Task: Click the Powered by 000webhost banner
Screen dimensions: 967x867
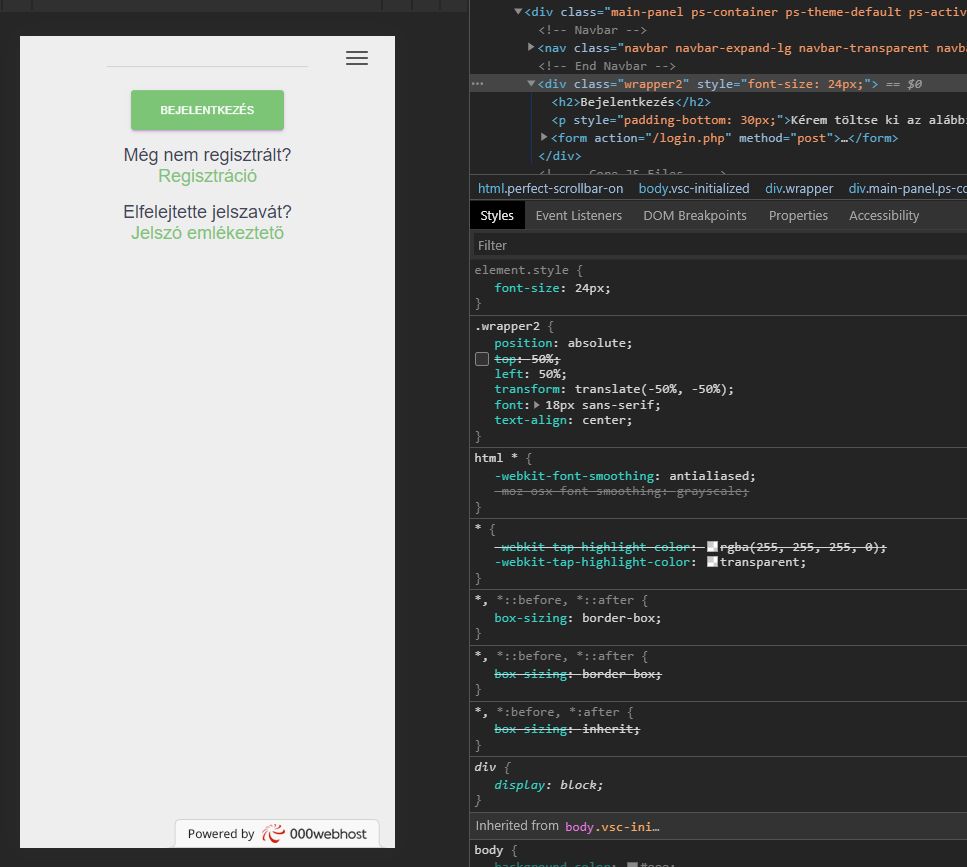Action: click(277, 834)
